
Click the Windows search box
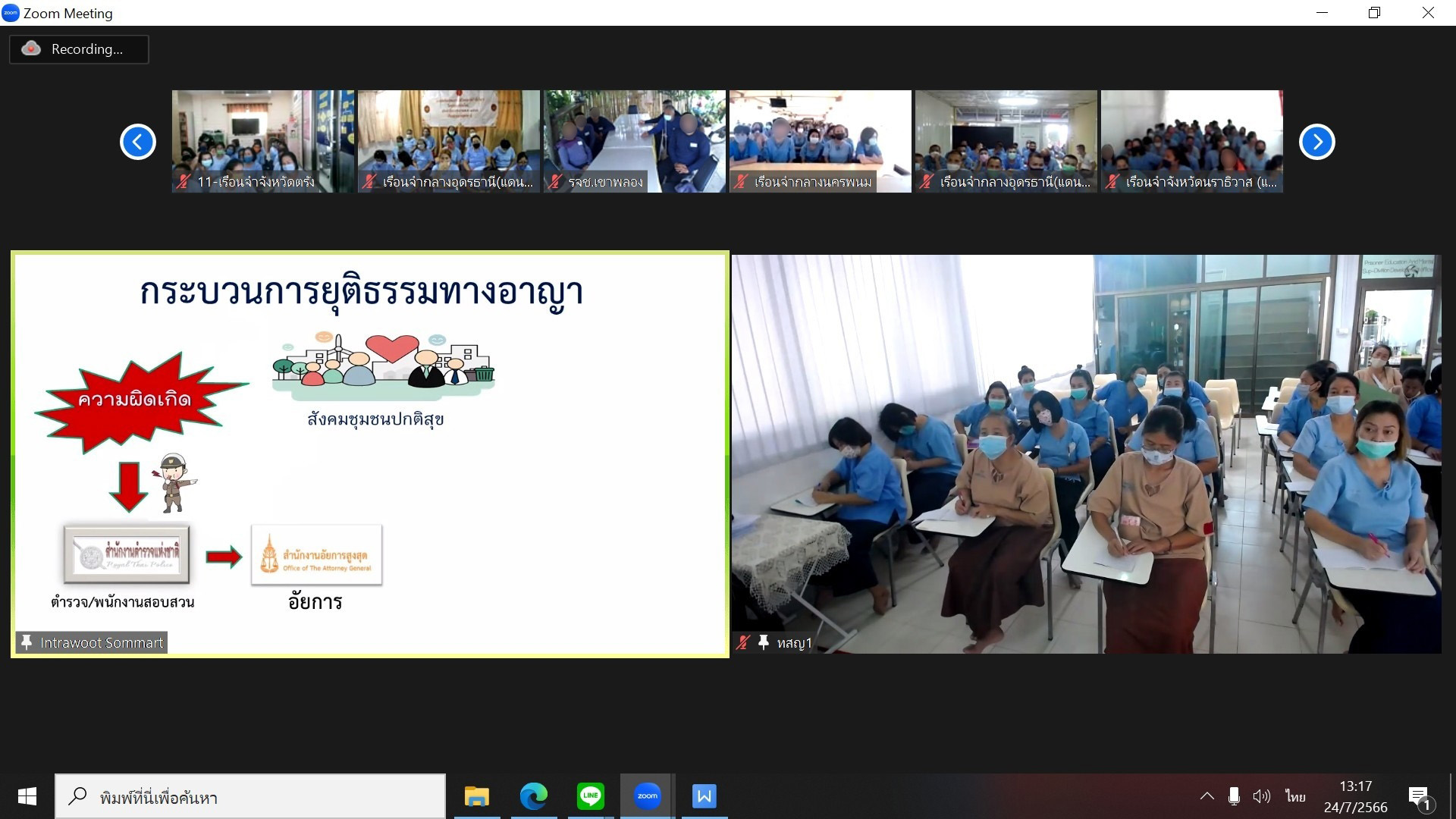[250, 796]
